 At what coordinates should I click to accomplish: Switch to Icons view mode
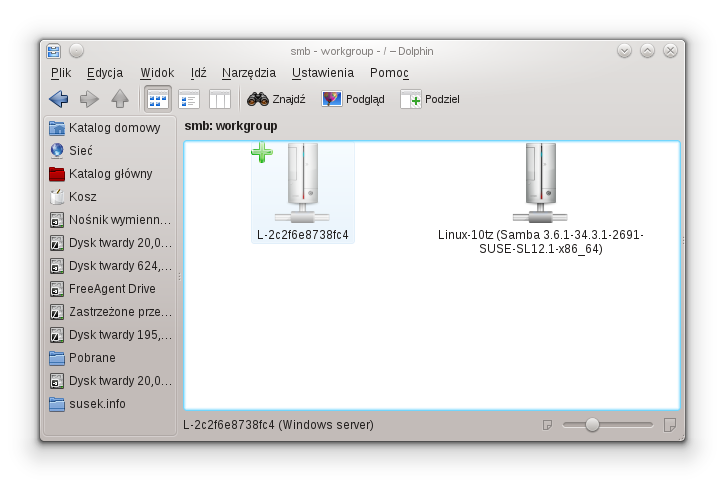(x=158, y=99)
